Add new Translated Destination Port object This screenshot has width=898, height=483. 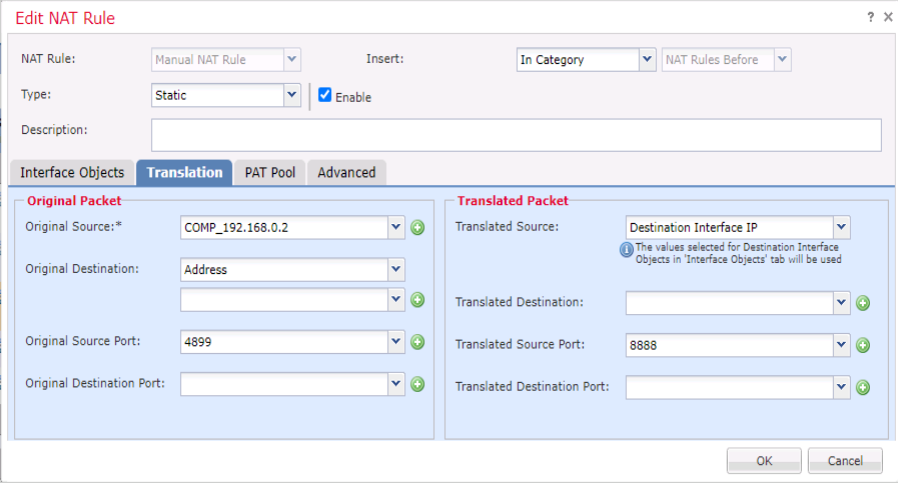(862, 388)
